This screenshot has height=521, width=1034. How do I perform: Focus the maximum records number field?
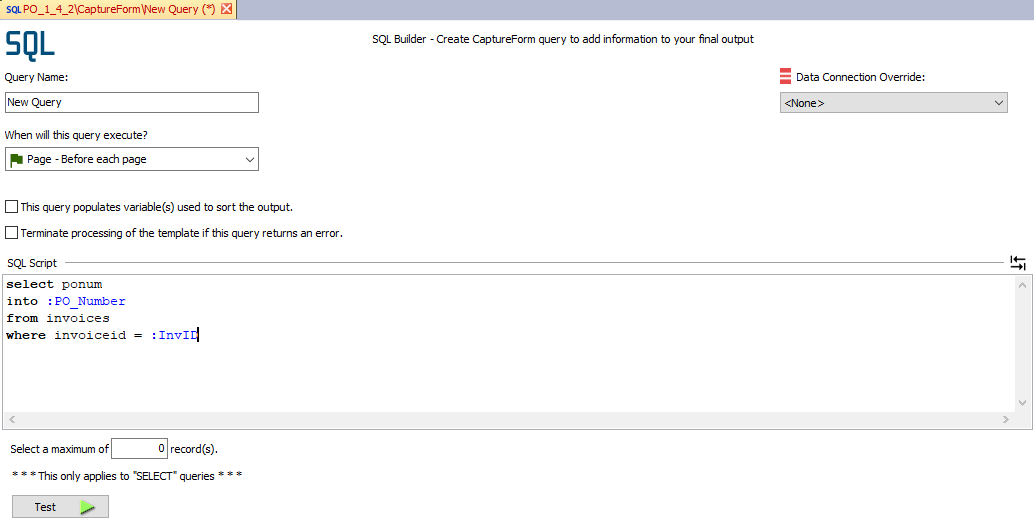140,448
